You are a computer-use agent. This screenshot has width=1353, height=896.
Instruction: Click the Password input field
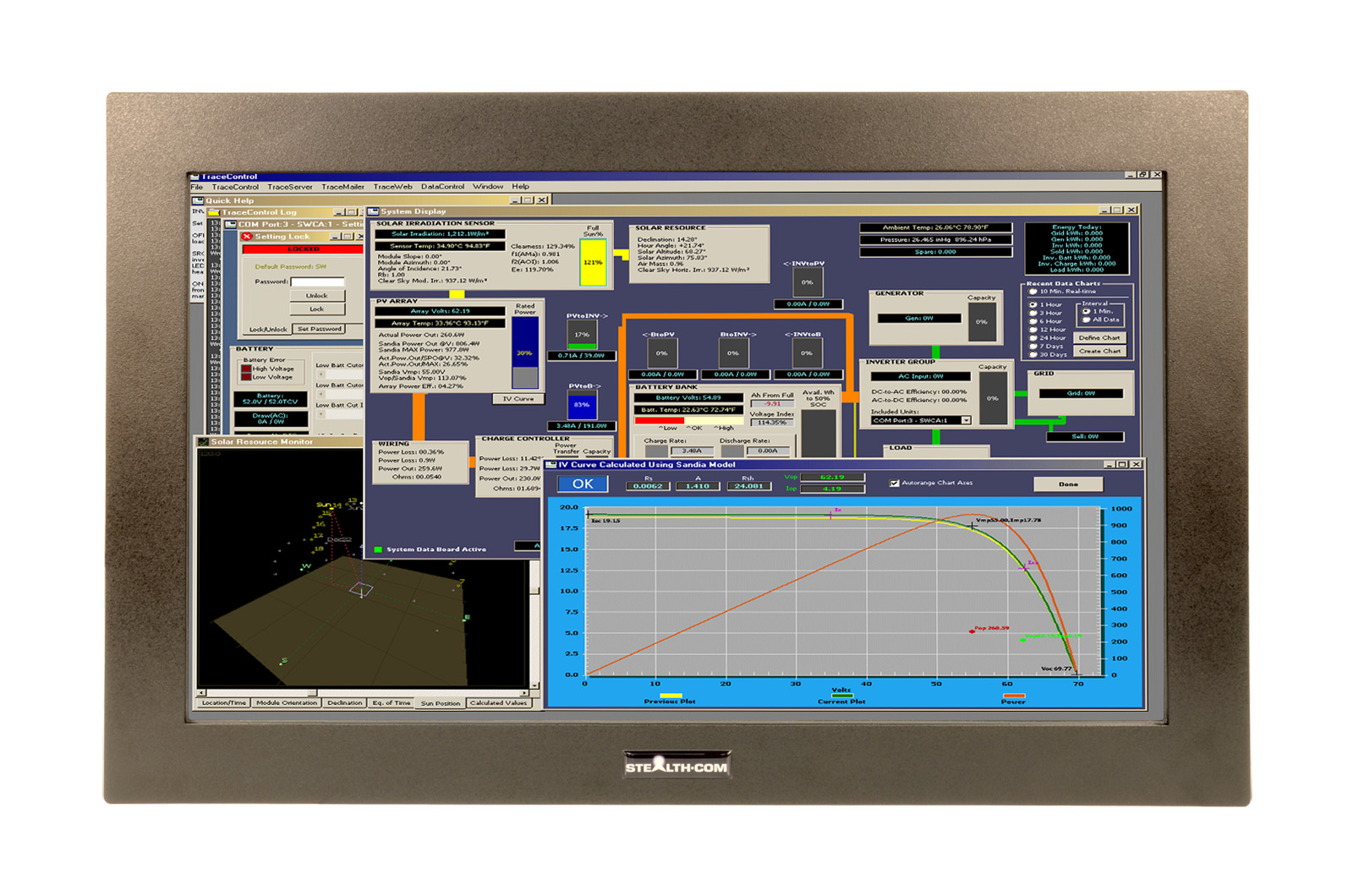[317, 281]
